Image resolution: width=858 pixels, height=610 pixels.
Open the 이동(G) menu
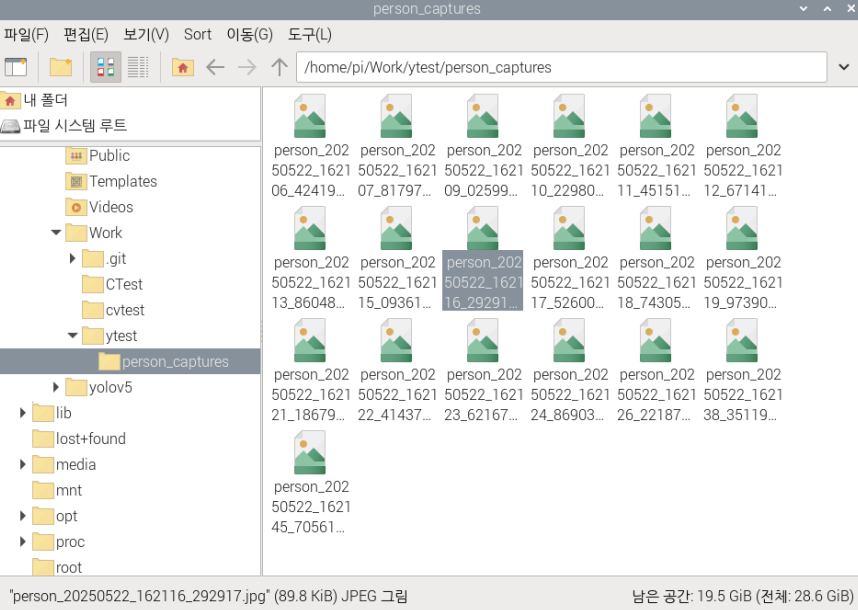coord(250,34)
